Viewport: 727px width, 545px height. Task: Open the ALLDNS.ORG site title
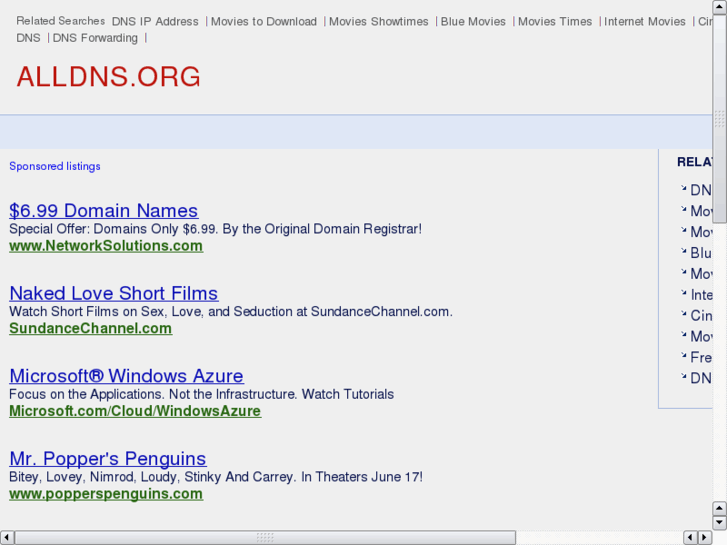point(108,77)
